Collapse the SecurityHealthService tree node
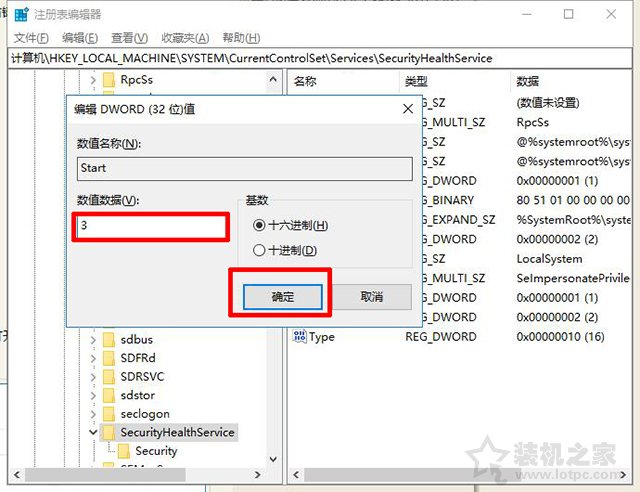The width and height of the screenshot is (640, 492). [x=93, y=433]
